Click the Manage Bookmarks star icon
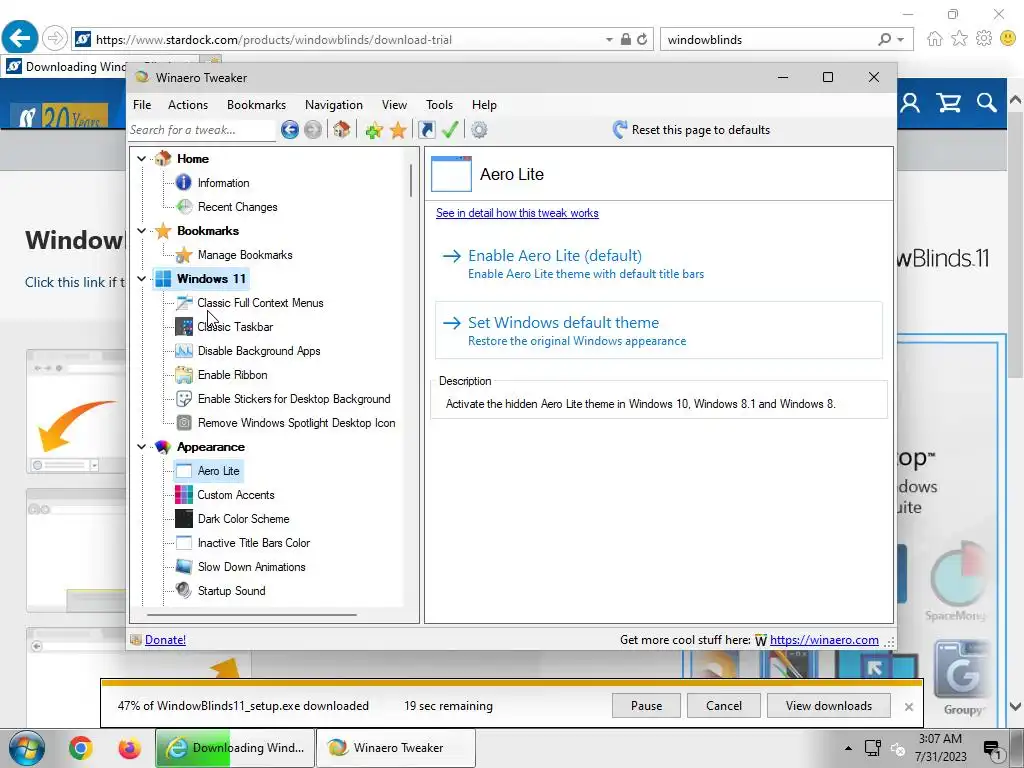The height and width of the screenshot is (768, 1024). click(184, 255)
